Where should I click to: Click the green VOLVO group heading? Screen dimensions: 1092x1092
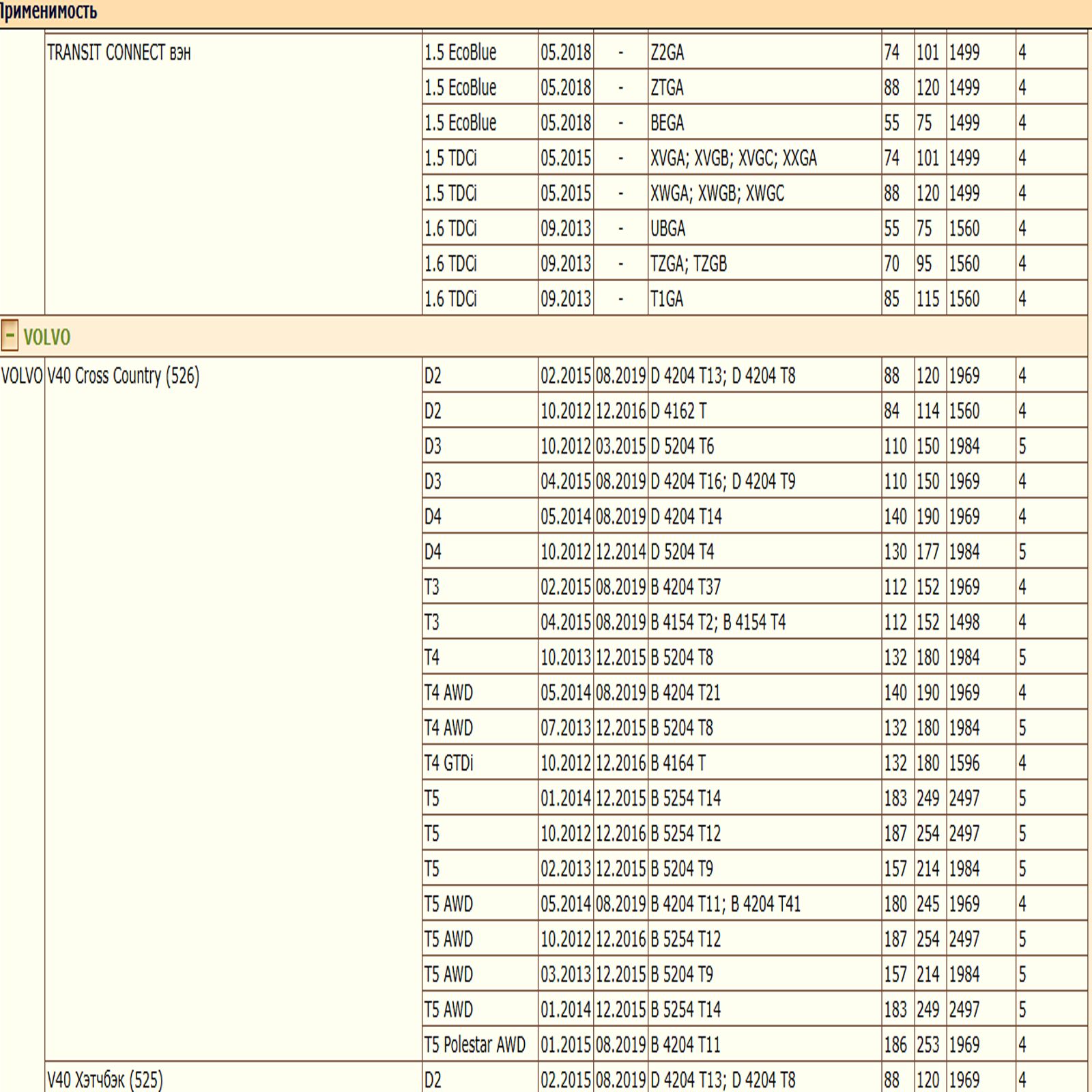tap(46, 337)
